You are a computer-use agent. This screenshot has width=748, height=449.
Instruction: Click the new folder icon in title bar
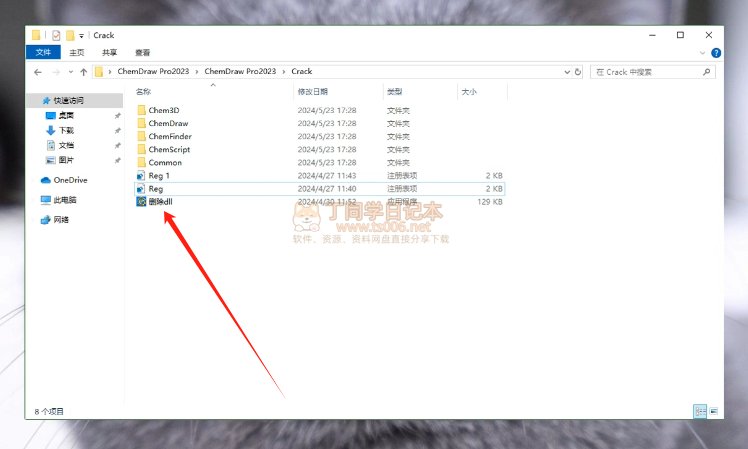click(70, 35)
